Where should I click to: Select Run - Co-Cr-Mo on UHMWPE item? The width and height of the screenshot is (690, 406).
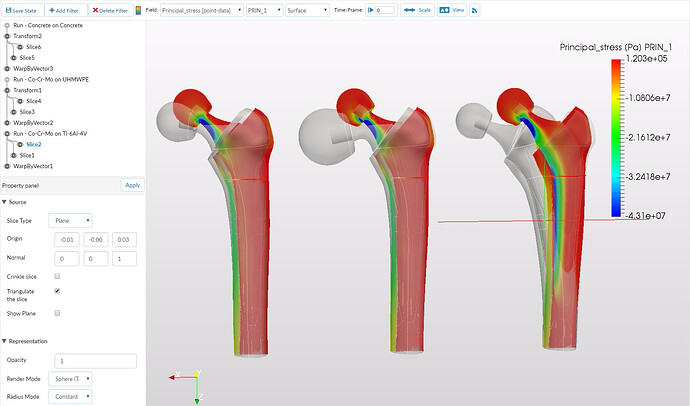pyautogui.click(x=51, y=79)
